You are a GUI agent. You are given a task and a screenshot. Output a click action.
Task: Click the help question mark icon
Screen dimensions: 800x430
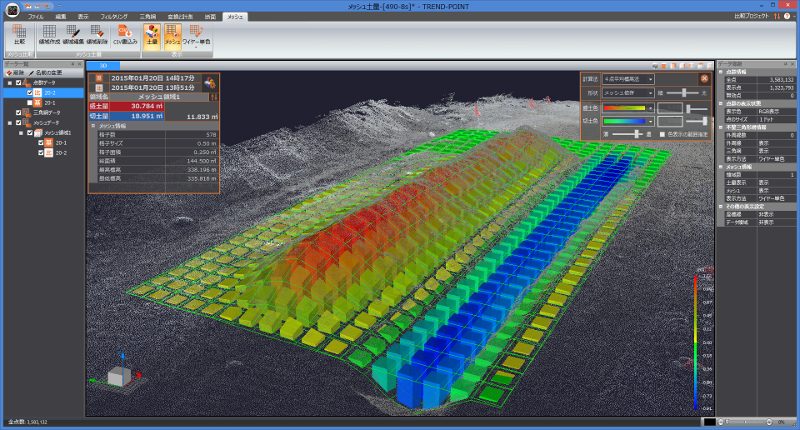pos(787,16)
